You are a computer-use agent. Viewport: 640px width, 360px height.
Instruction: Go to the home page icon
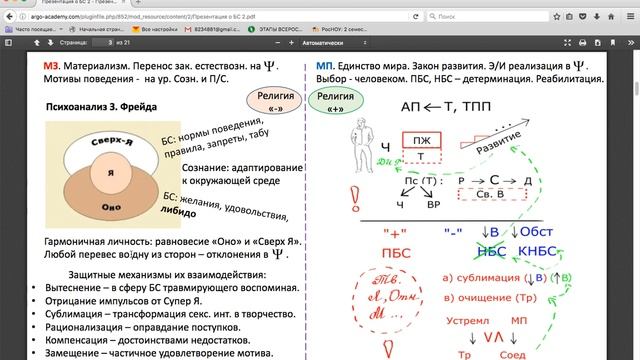[611, 17]
